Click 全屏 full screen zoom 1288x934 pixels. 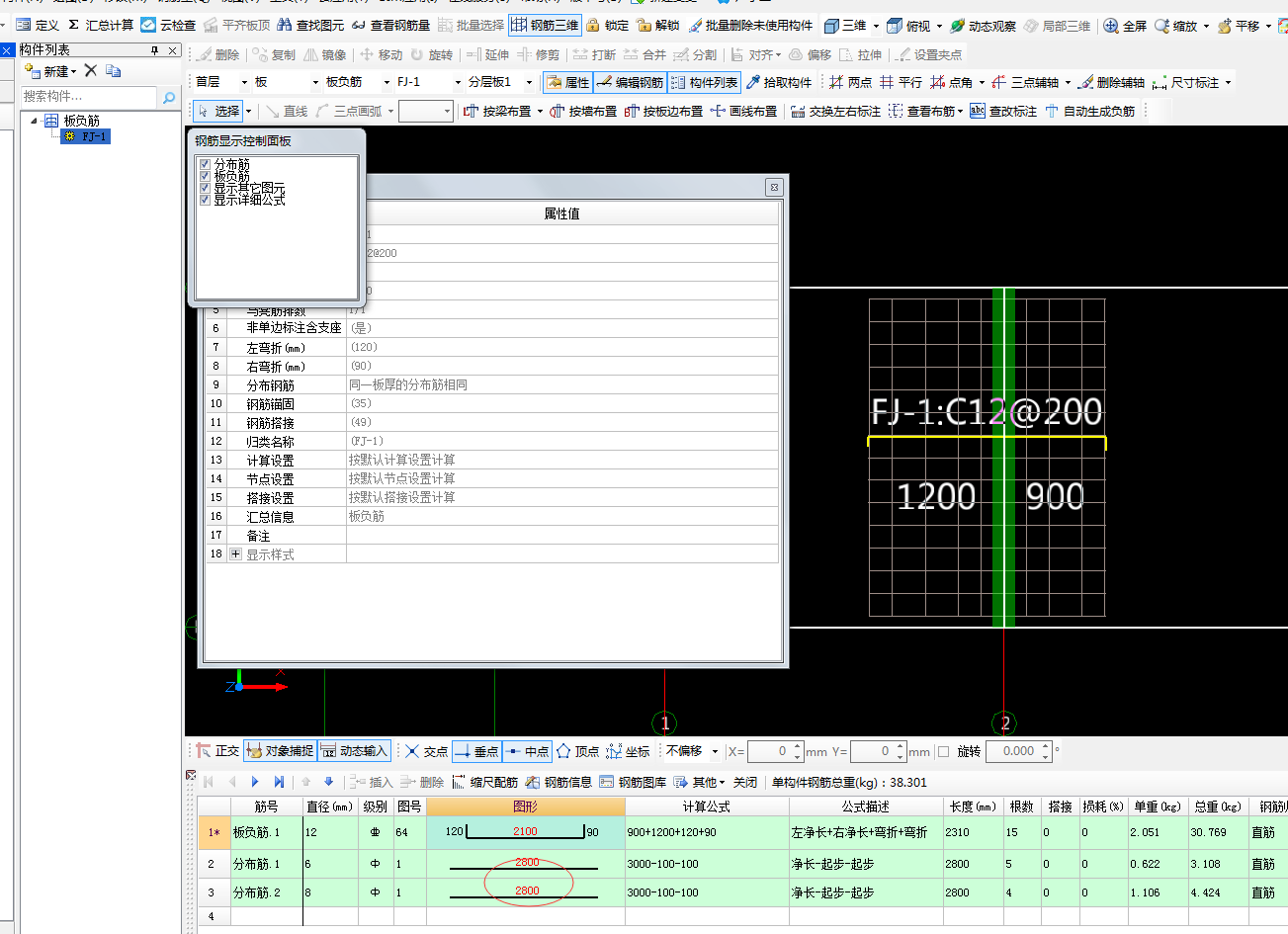(1125, 26)
